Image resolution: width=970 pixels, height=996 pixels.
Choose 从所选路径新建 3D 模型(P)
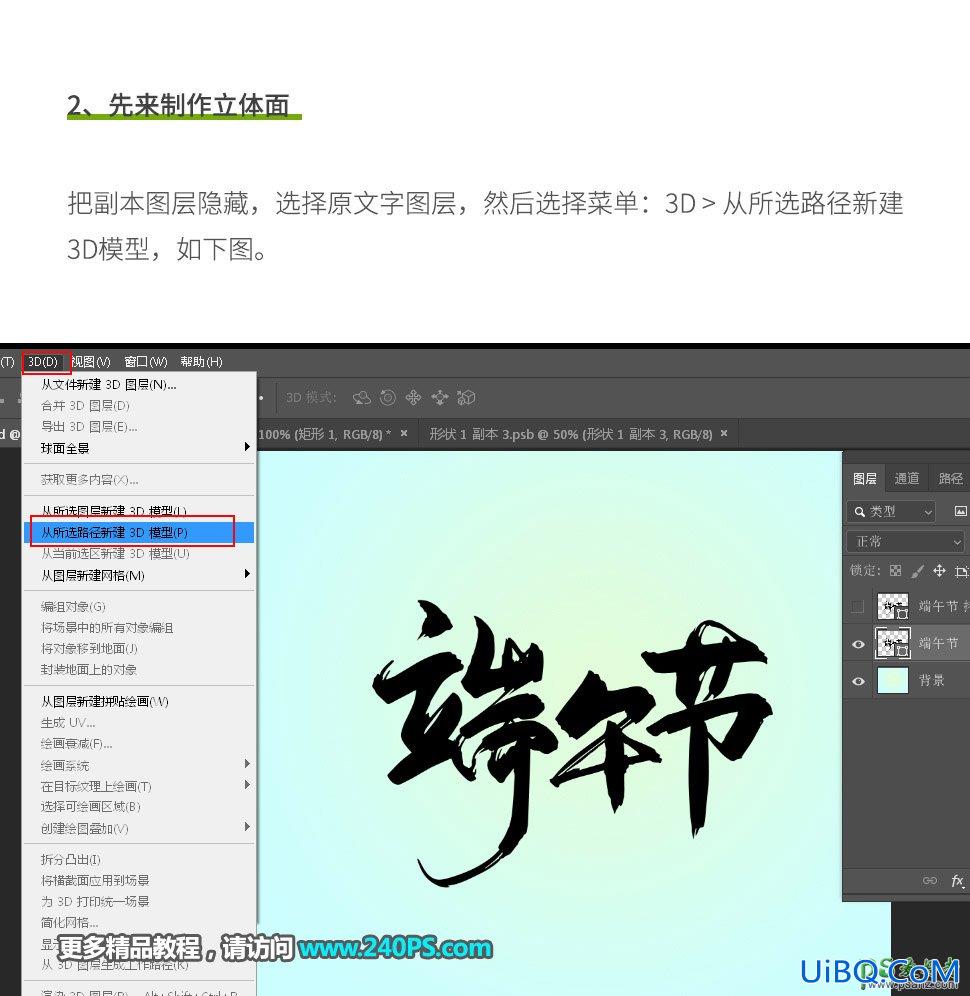click(139, 532)
